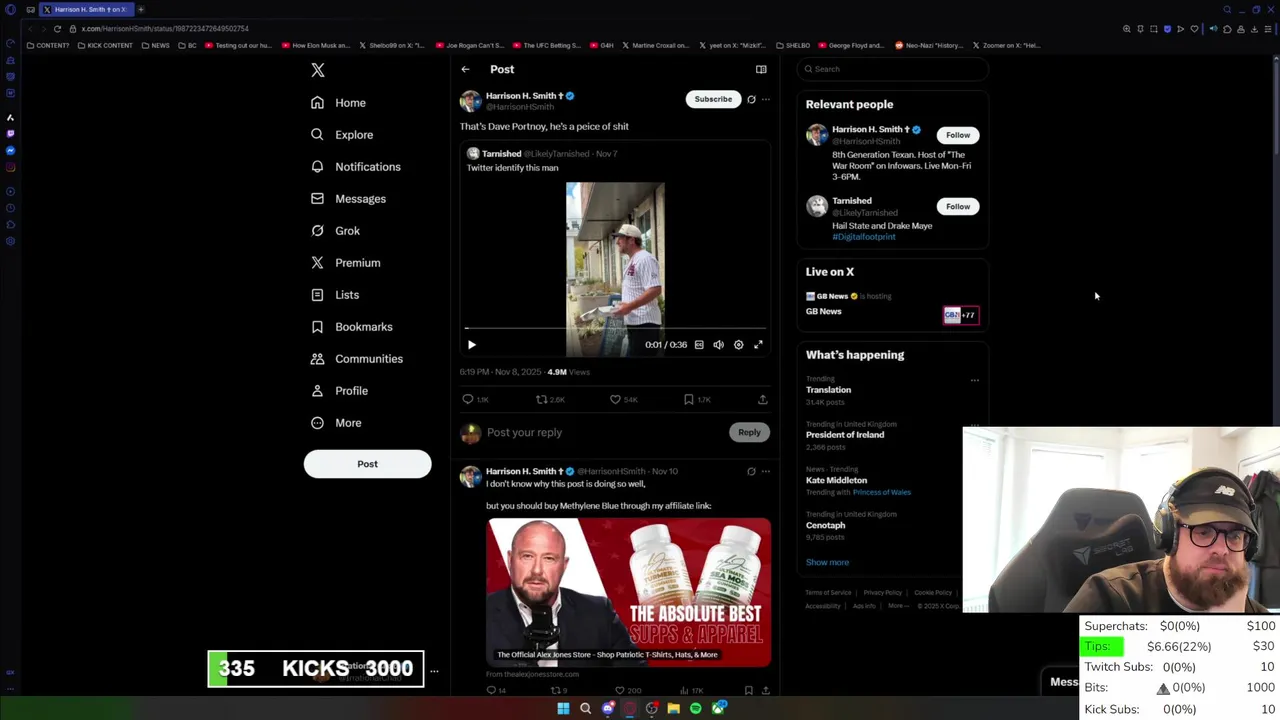This screenshot has width=1280, height=720.
Task: Click the X search box
Action: 893,69
